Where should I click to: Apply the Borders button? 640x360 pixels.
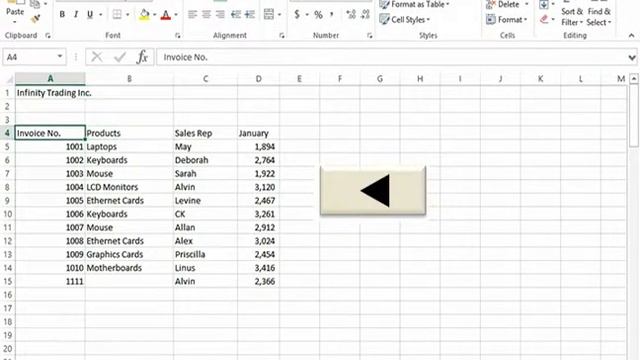click(x=117, y=15)
